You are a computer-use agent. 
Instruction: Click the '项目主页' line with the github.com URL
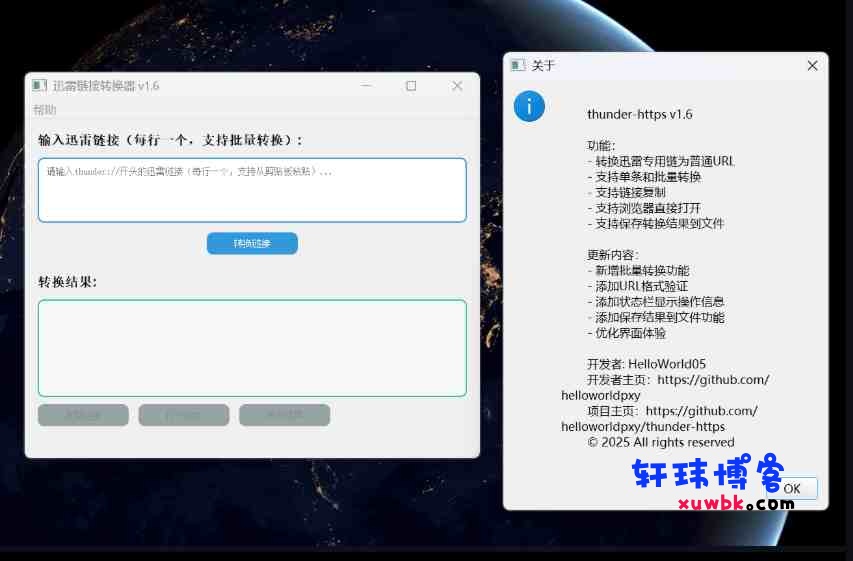[x=660, y=418]
